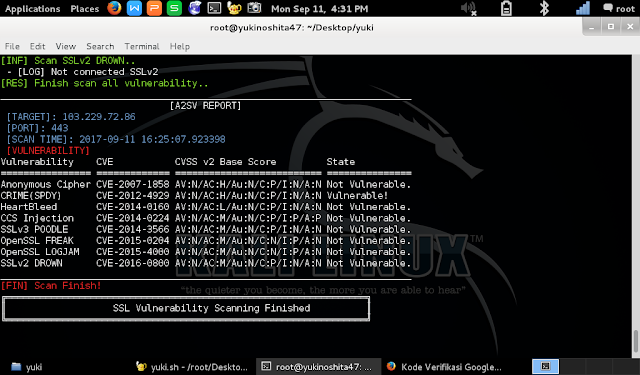Click CVE-2015-4000 in the report
The image size is (640, 375).
[133, 252]
